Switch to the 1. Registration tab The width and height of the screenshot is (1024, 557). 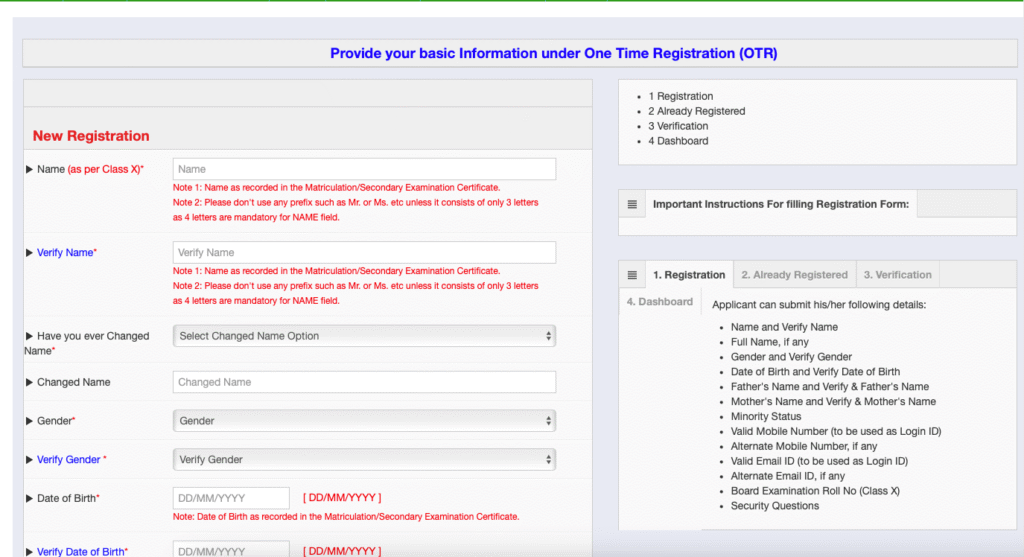[x=689, y=275]
